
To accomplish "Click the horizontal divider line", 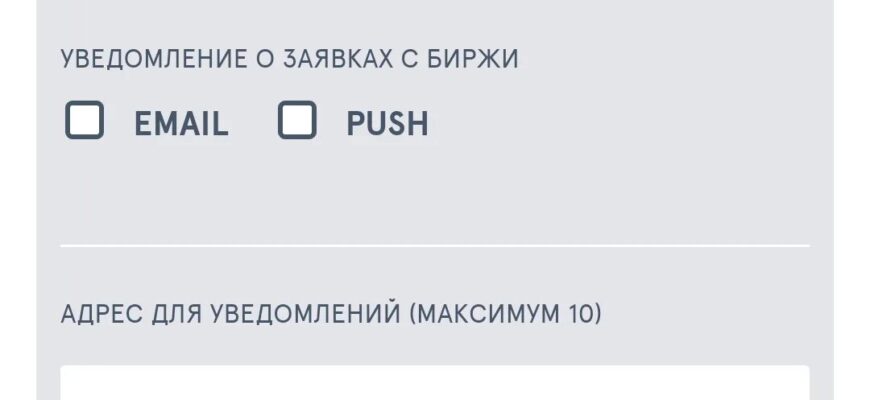I will click(434, 245).
